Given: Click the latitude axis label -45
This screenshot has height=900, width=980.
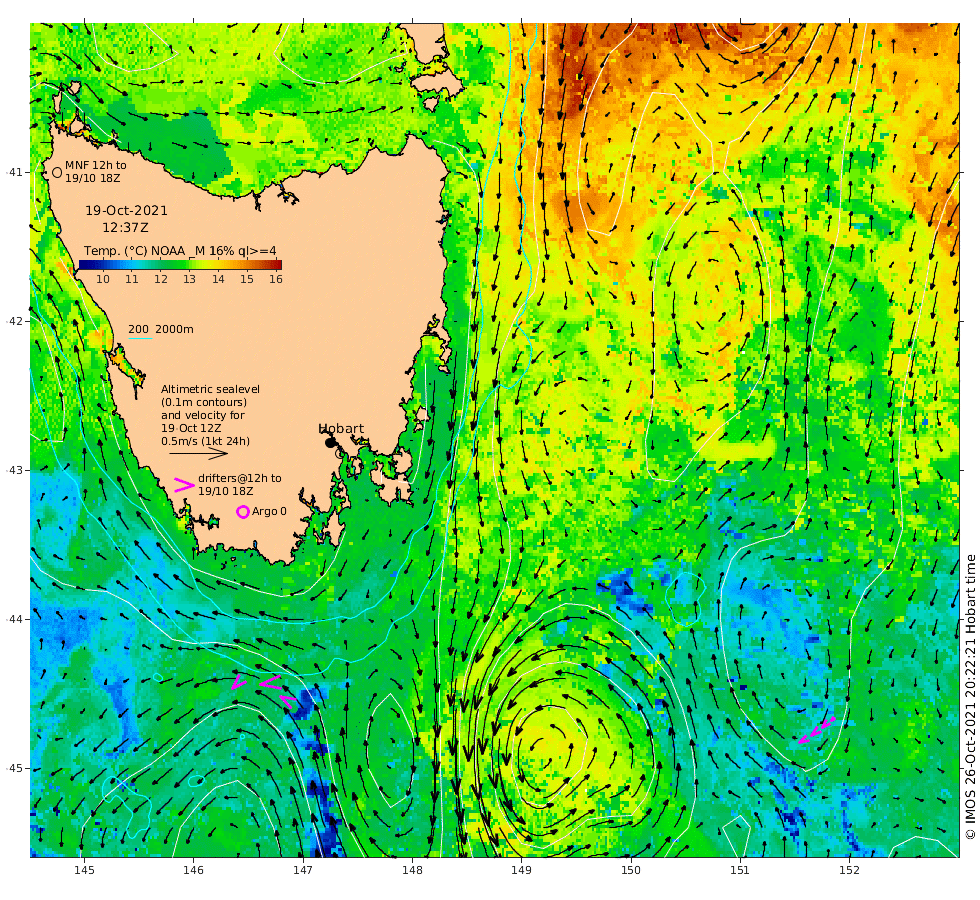Looking at the screenshot, I should pyautogui.click(x=14, y=768).
